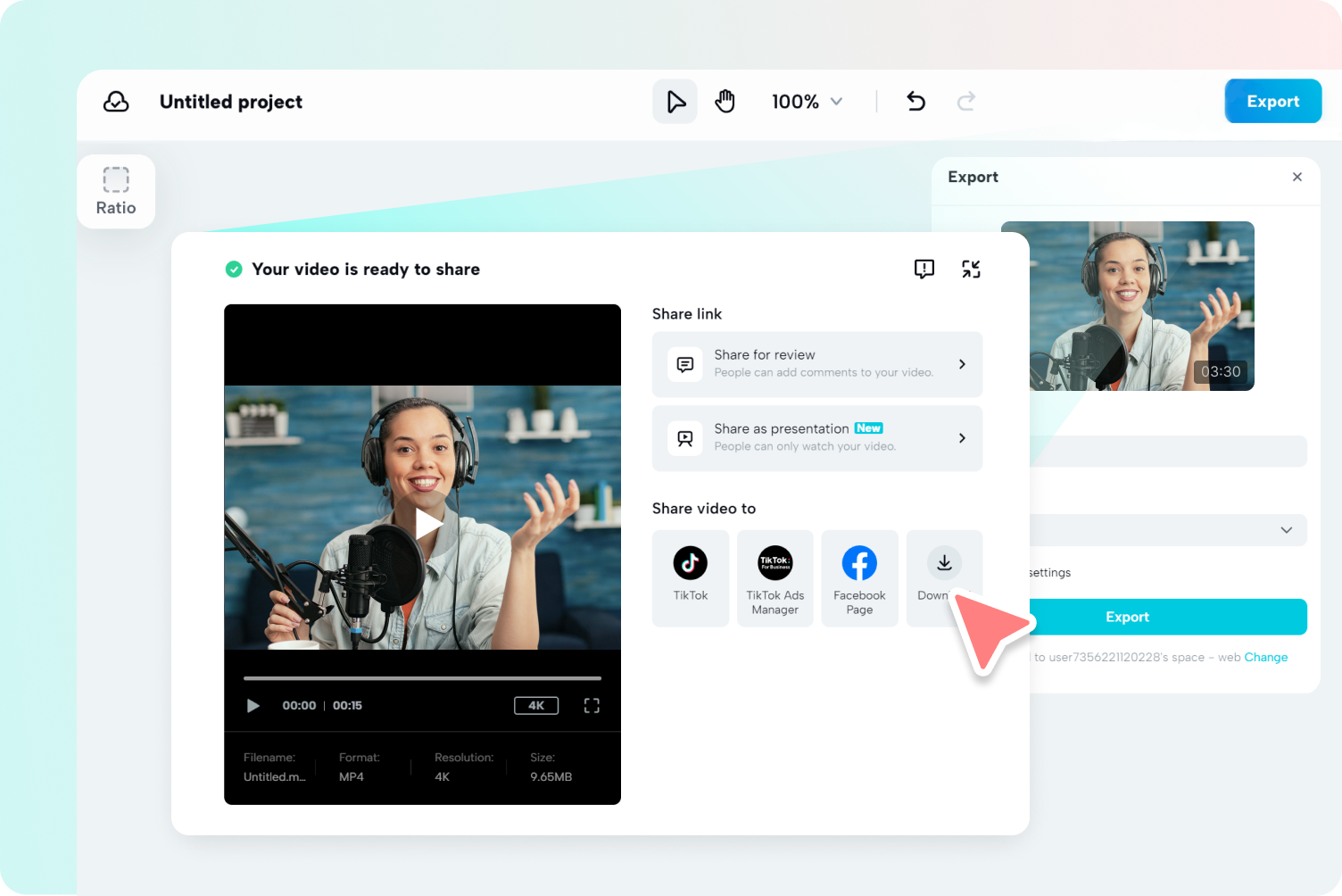The width and height of the screenshot is (1342, 896).
Task: Click the feedback report icon
Action: tap(924, 269)
